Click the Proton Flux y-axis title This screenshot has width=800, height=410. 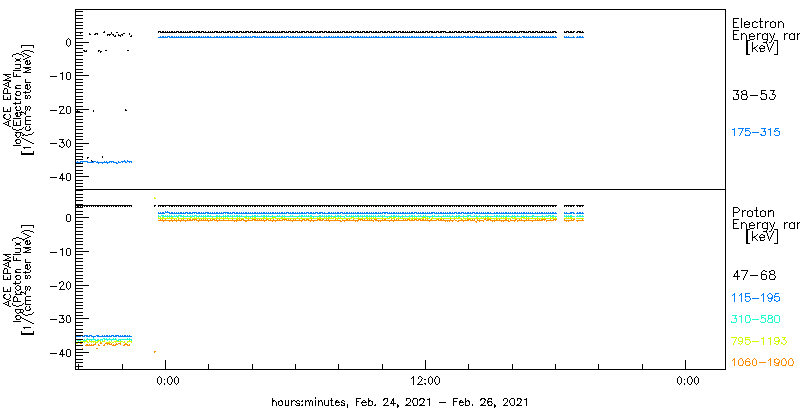tap(21, 279)
